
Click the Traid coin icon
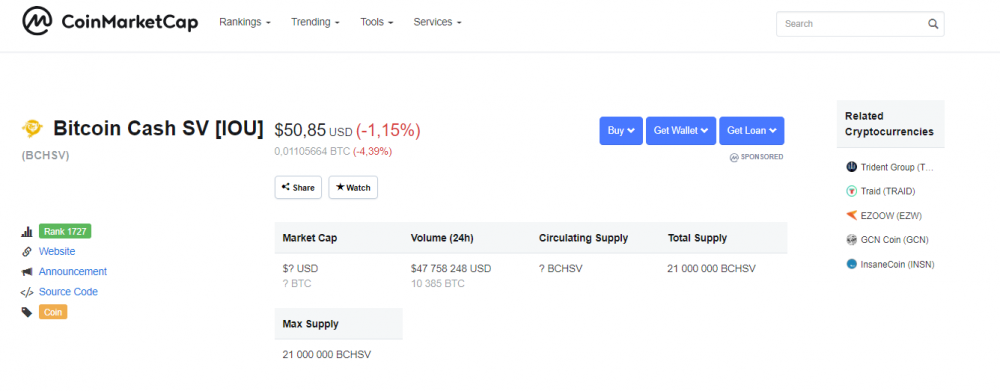(851, 191)
